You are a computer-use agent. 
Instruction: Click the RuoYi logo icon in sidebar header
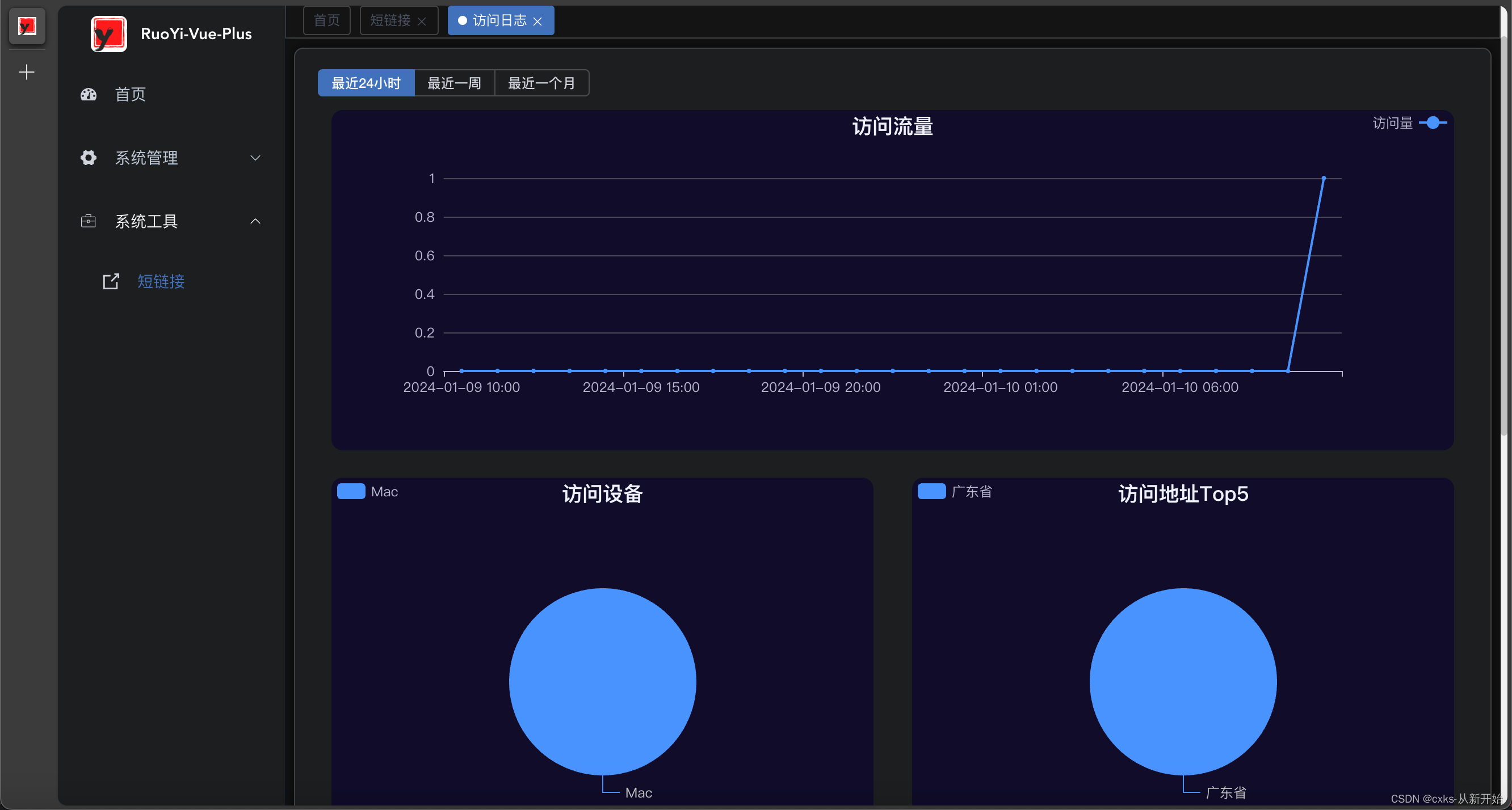[108, 34]
